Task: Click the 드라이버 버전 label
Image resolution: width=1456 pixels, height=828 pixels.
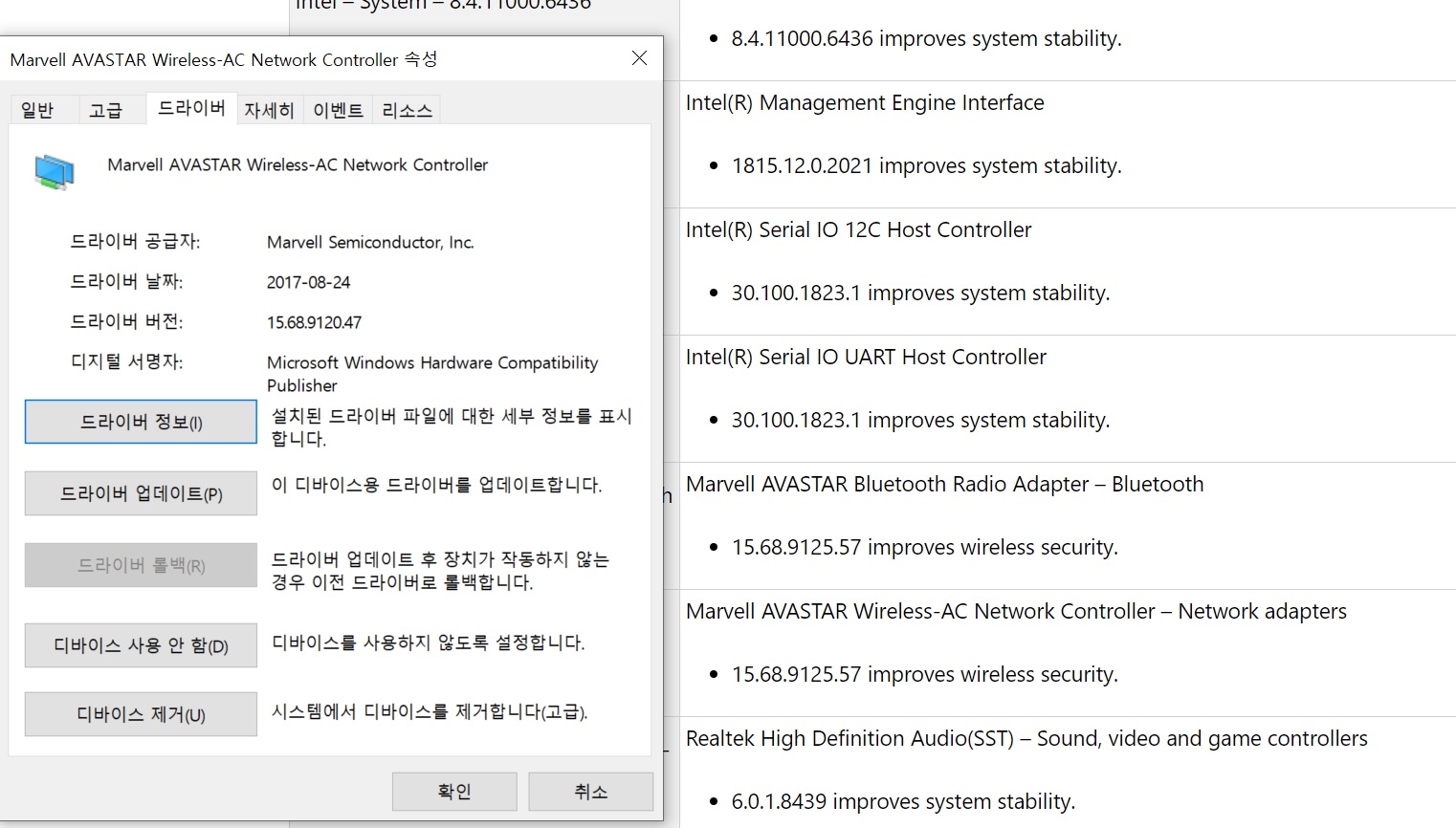Action: tap(126, 322)
